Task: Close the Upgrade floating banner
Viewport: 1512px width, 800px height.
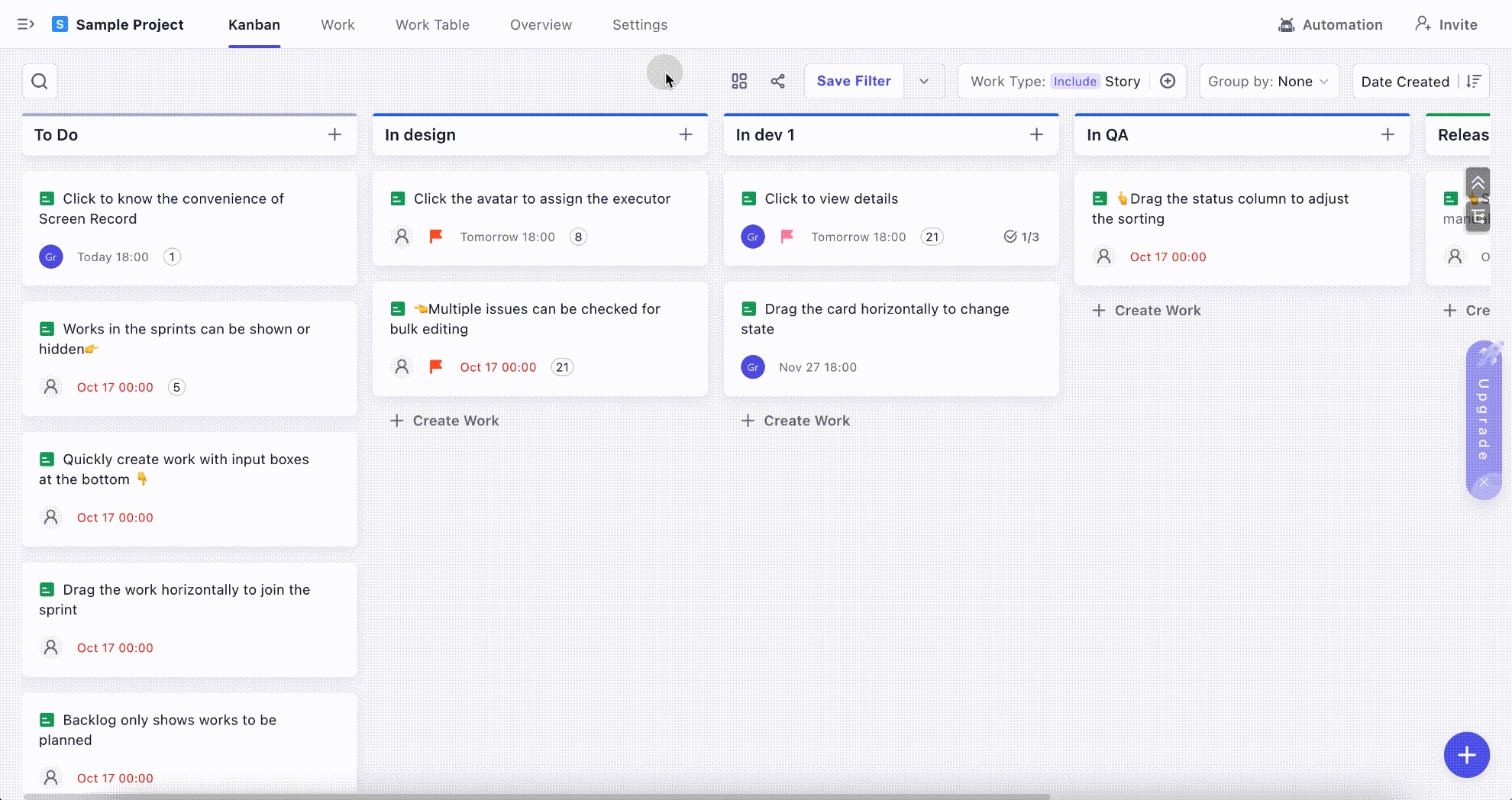Action: point(1484,482)
